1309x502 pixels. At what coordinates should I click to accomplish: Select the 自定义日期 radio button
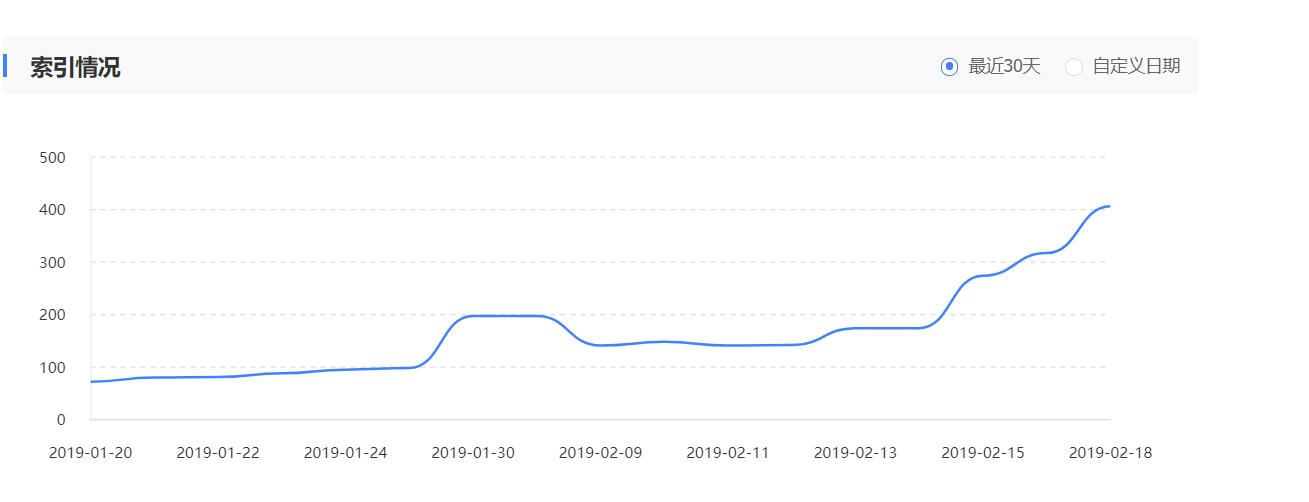click(x=1074, y=67)
